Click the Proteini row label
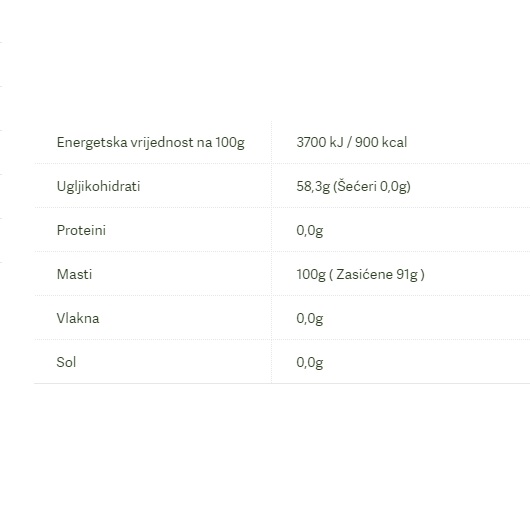530x530 pixels. [81, 230]
